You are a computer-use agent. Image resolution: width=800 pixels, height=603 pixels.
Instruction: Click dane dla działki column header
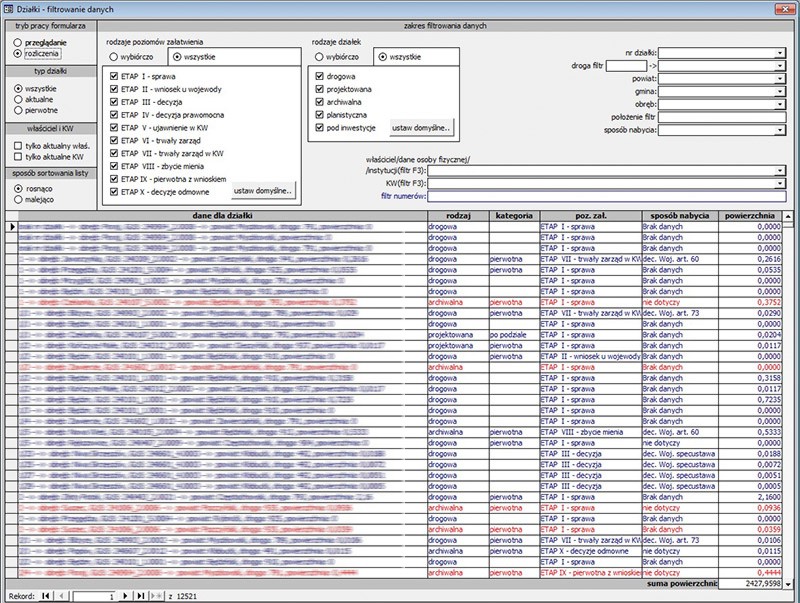click(222, 216)
